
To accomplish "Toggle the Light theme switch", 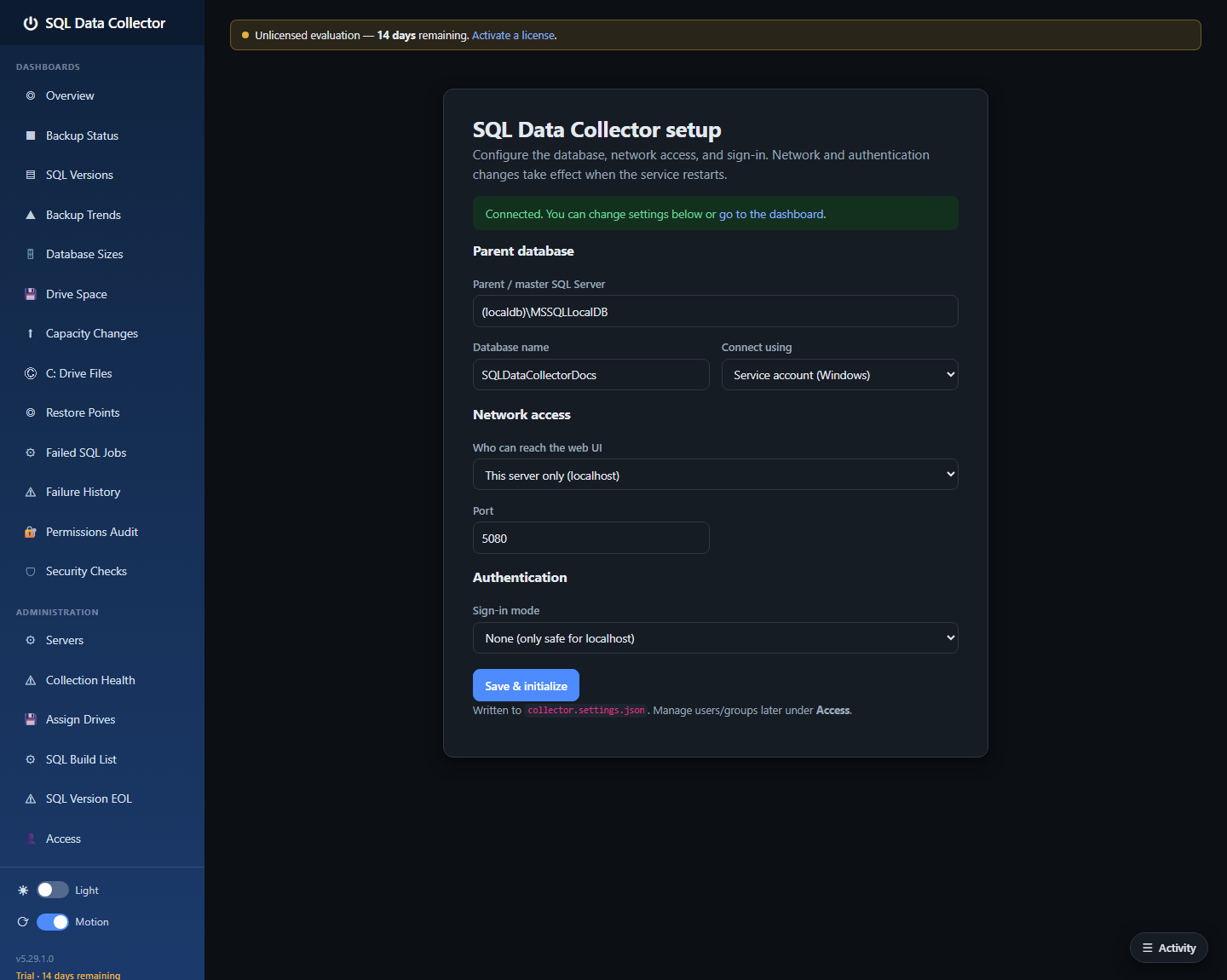I will coord(53,890).
